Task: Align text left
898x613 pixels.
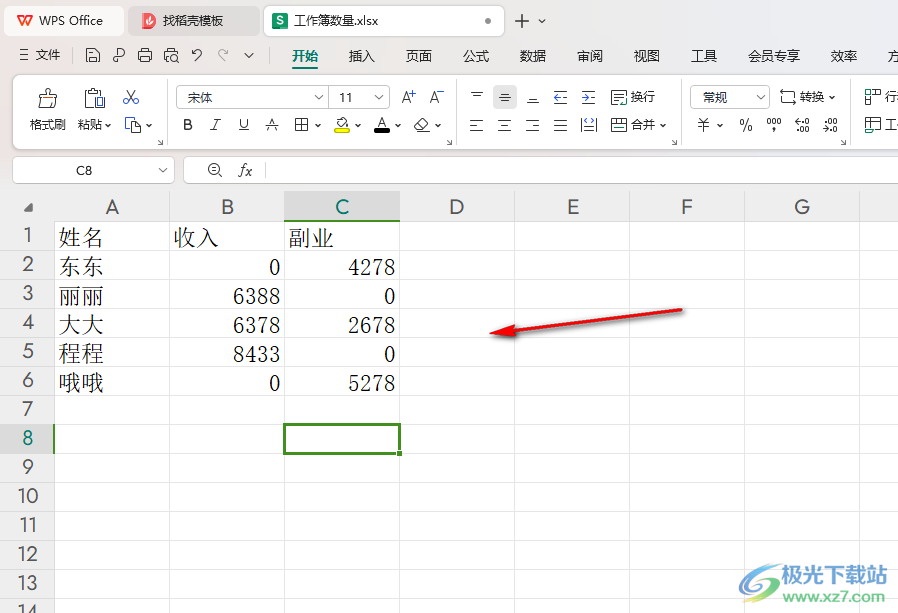Action: [x=476, y=125]
